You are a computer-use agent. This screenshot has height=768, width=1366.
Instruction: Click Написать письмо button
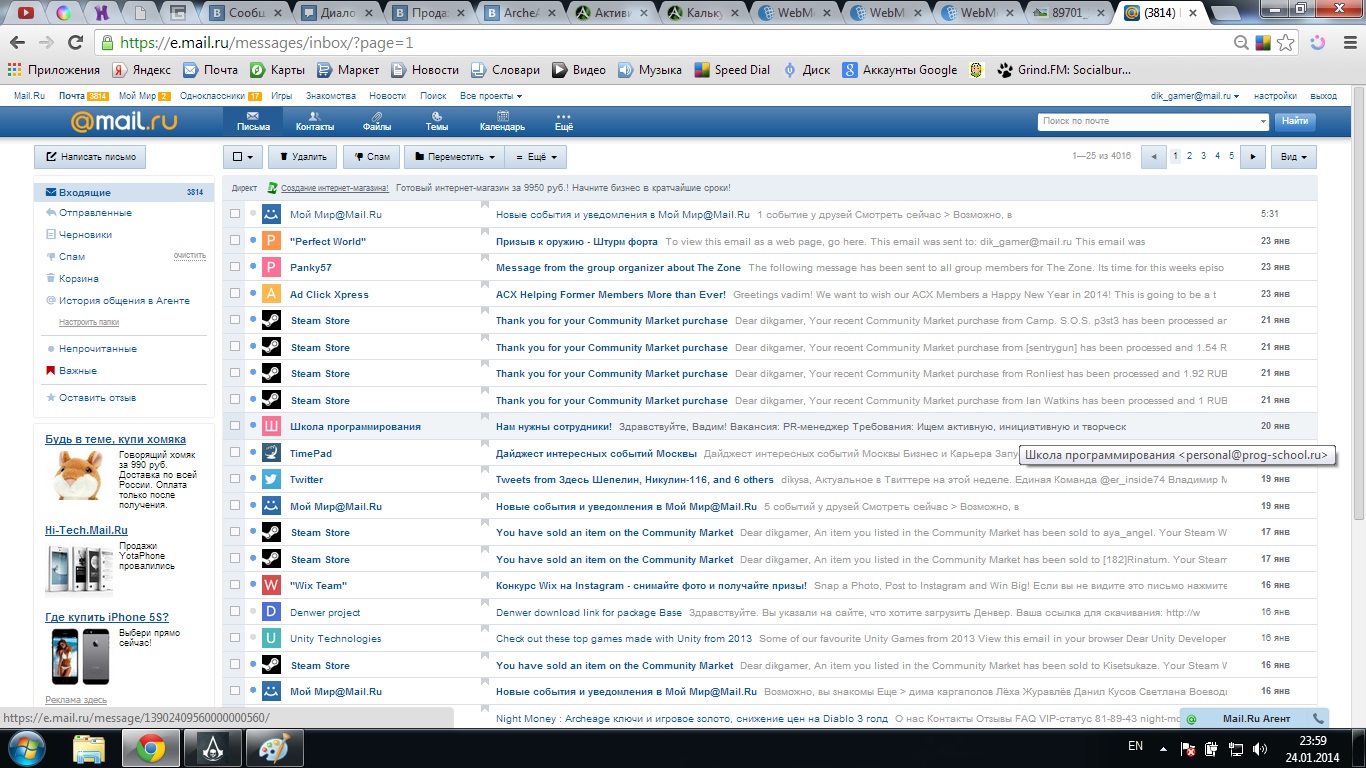(x=90, y=157)
